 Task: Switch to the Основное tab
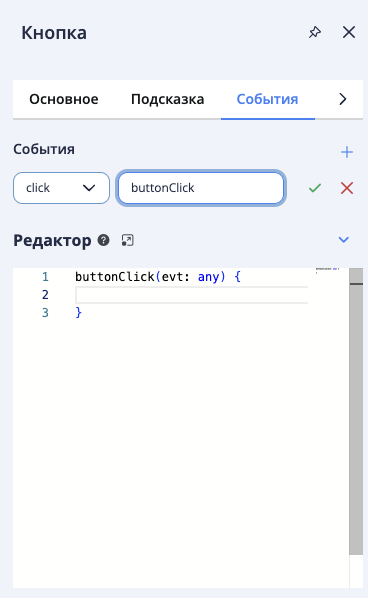(64, 99)
